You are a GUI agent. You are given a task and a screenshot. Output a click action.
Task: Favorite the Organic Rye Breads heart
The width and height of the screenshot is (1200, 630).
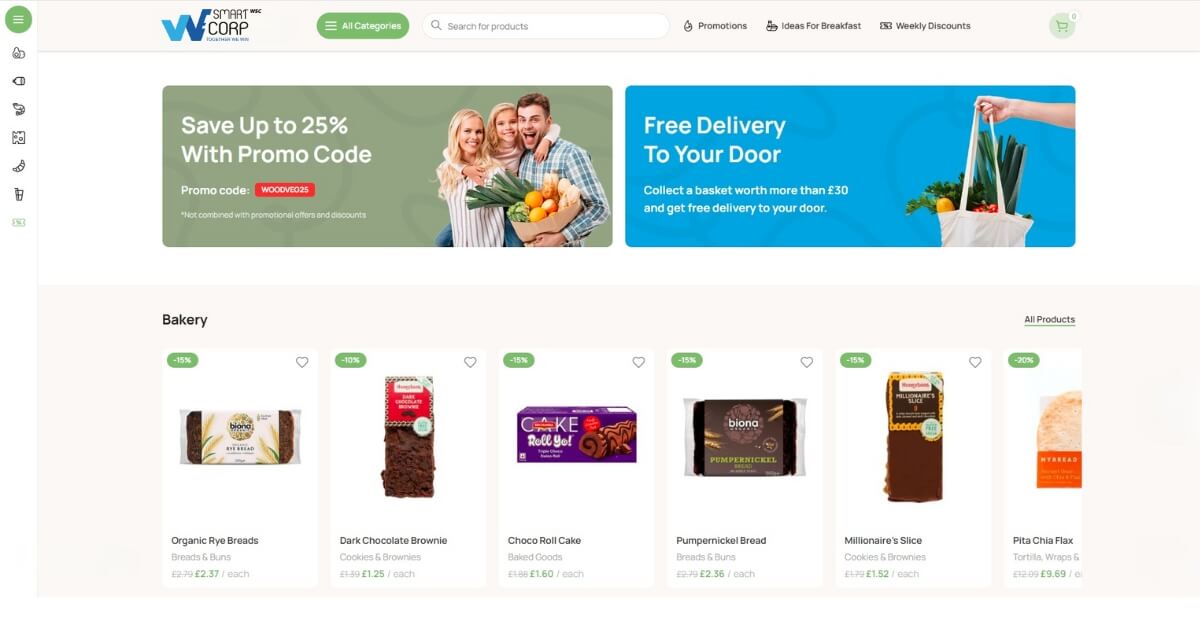(x=302, y=362)
